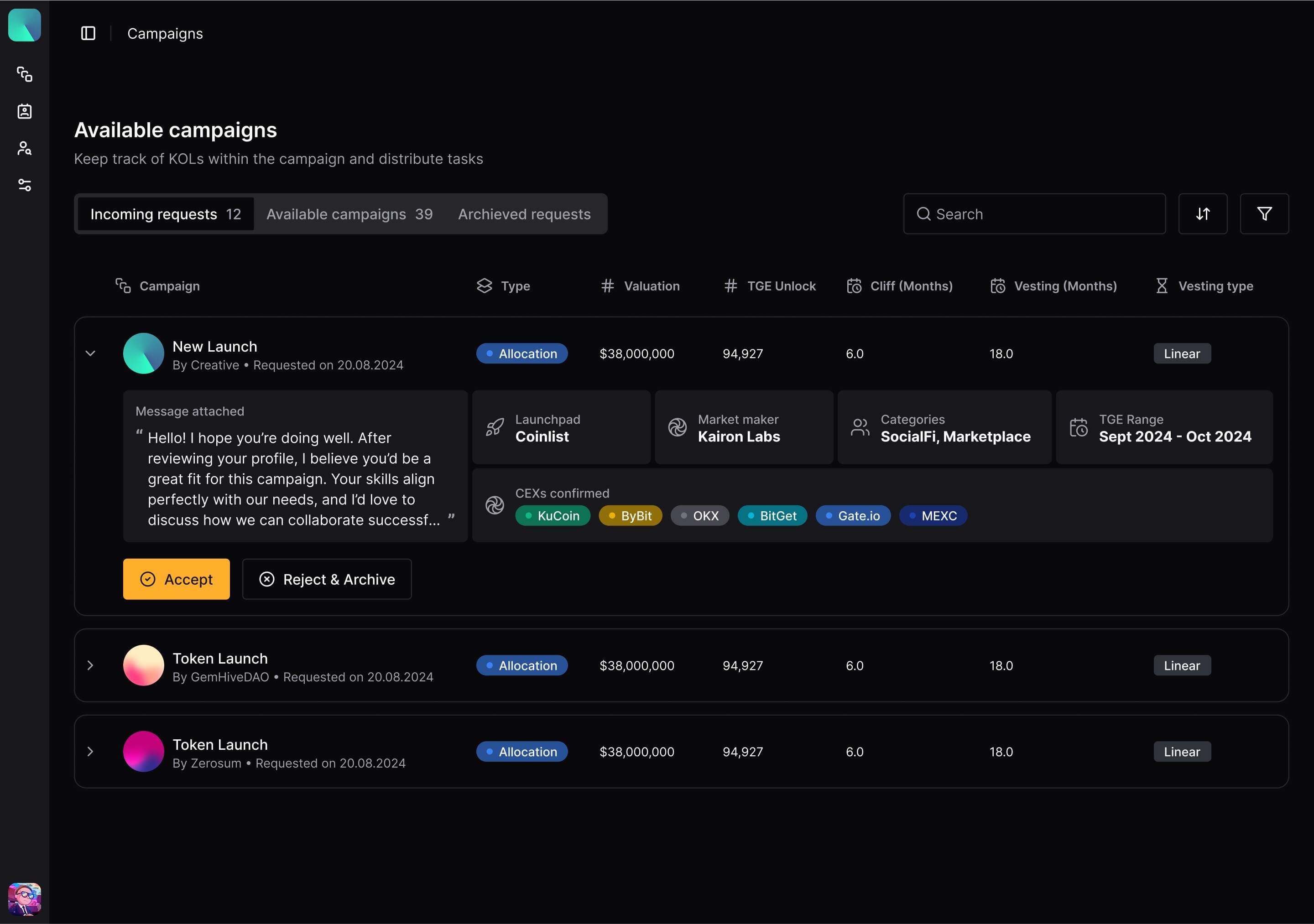Viewport: 1314px width, 924px height.
Task: Click Linear badge in Zerosum row
Action: 1182,751
